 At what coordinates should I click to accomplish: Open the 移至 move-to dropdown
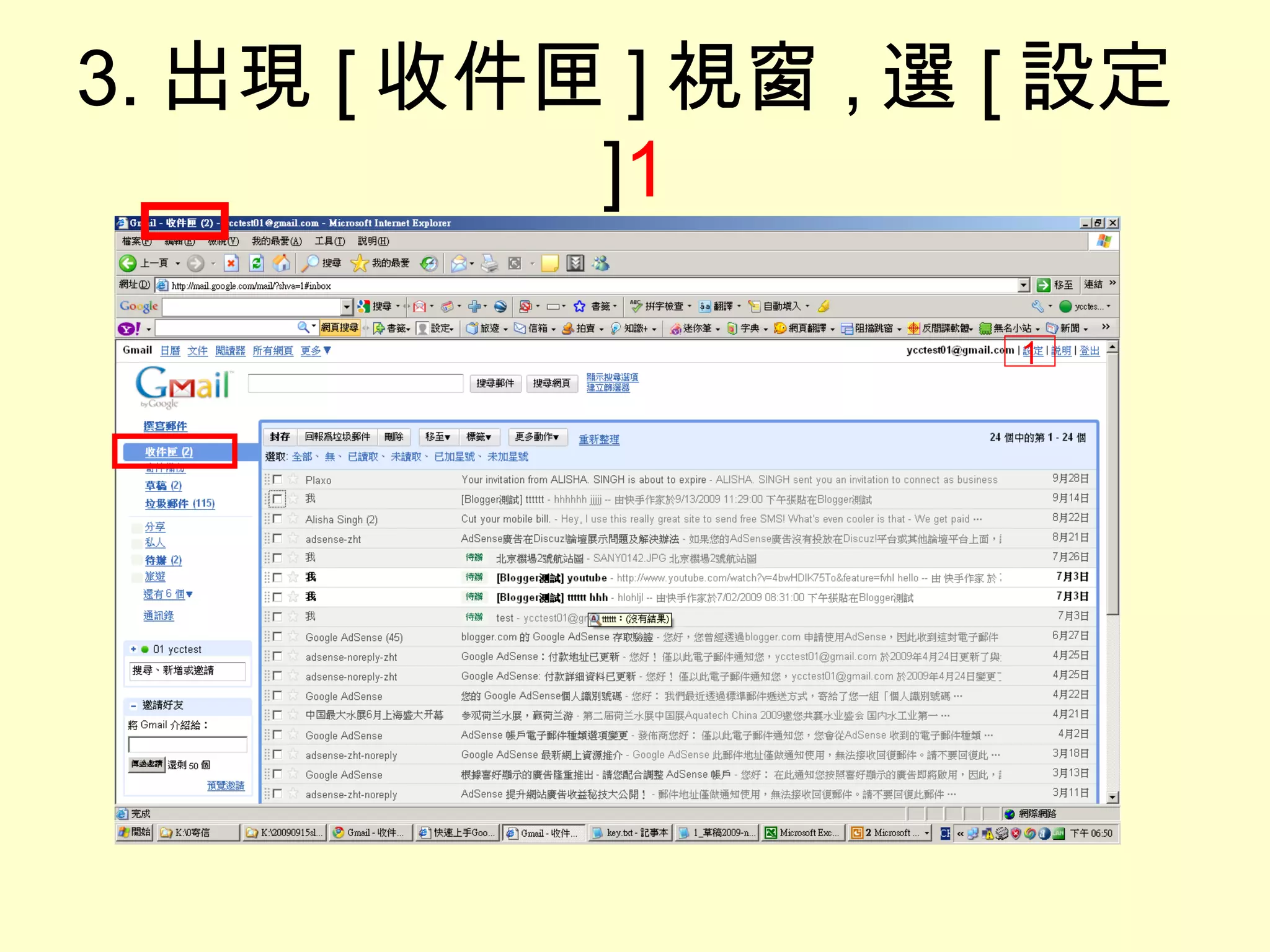(x=438, y=437)
